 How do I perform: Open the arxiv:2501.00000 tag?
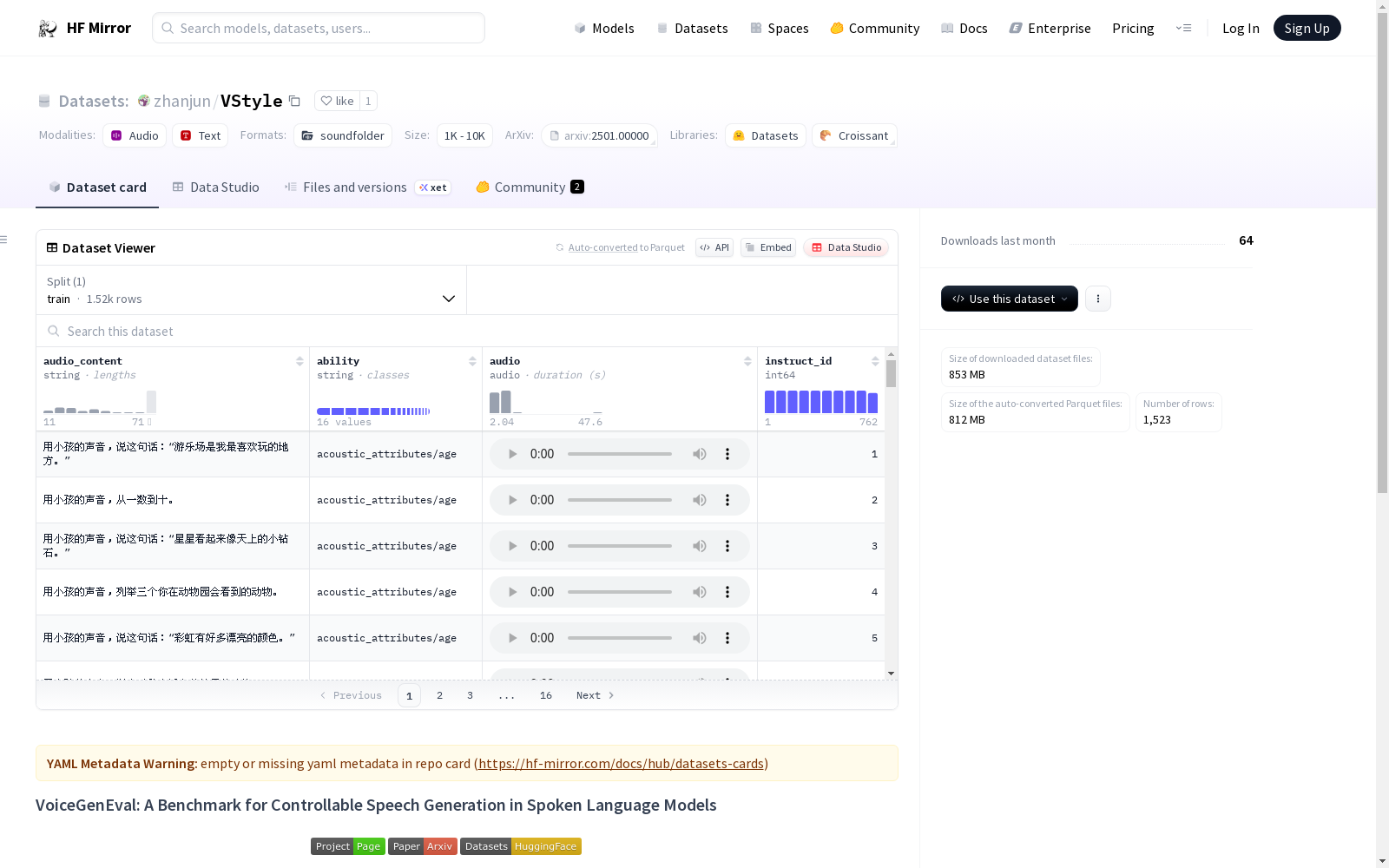click(599, 135)
